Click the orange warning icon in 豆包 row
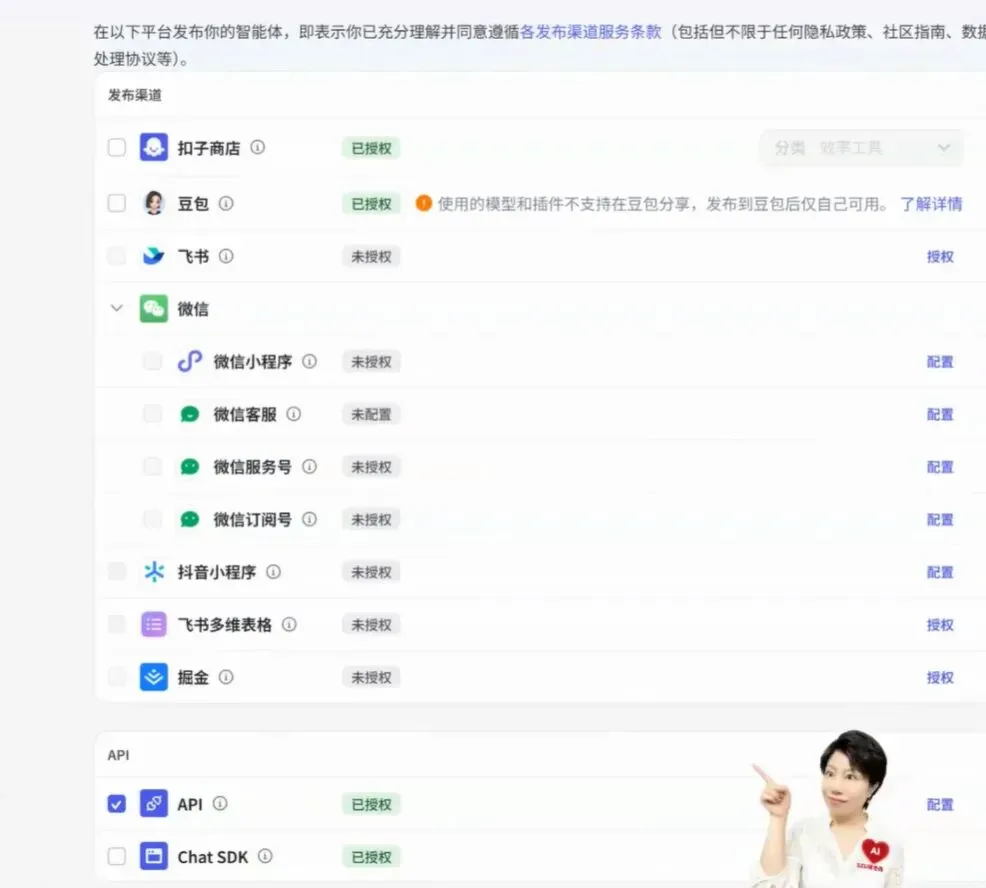Viewport: 986px width, 888px height. [424, 203]
